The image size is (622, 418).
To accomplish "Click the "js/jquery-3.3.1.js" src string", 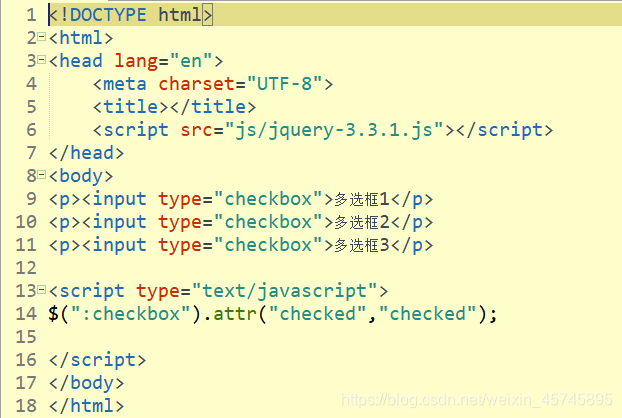I will pos(334,130).
